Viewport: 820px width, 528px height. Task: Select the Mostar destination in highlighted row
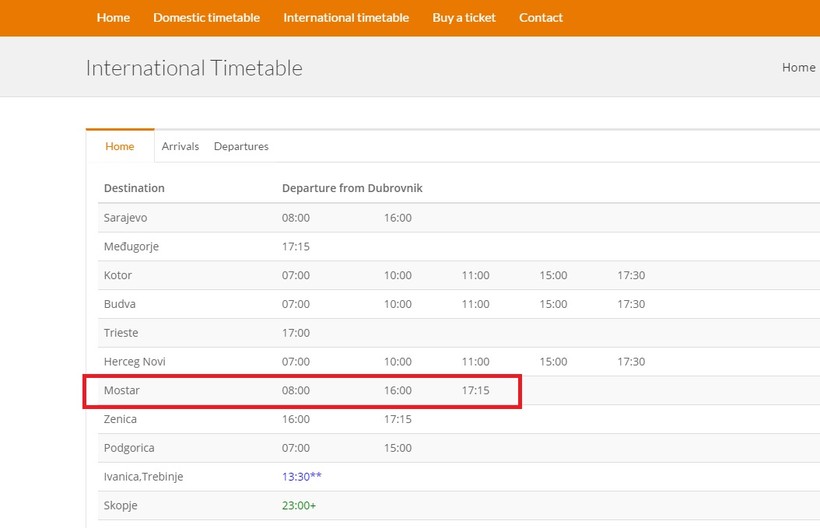[121, 390]
